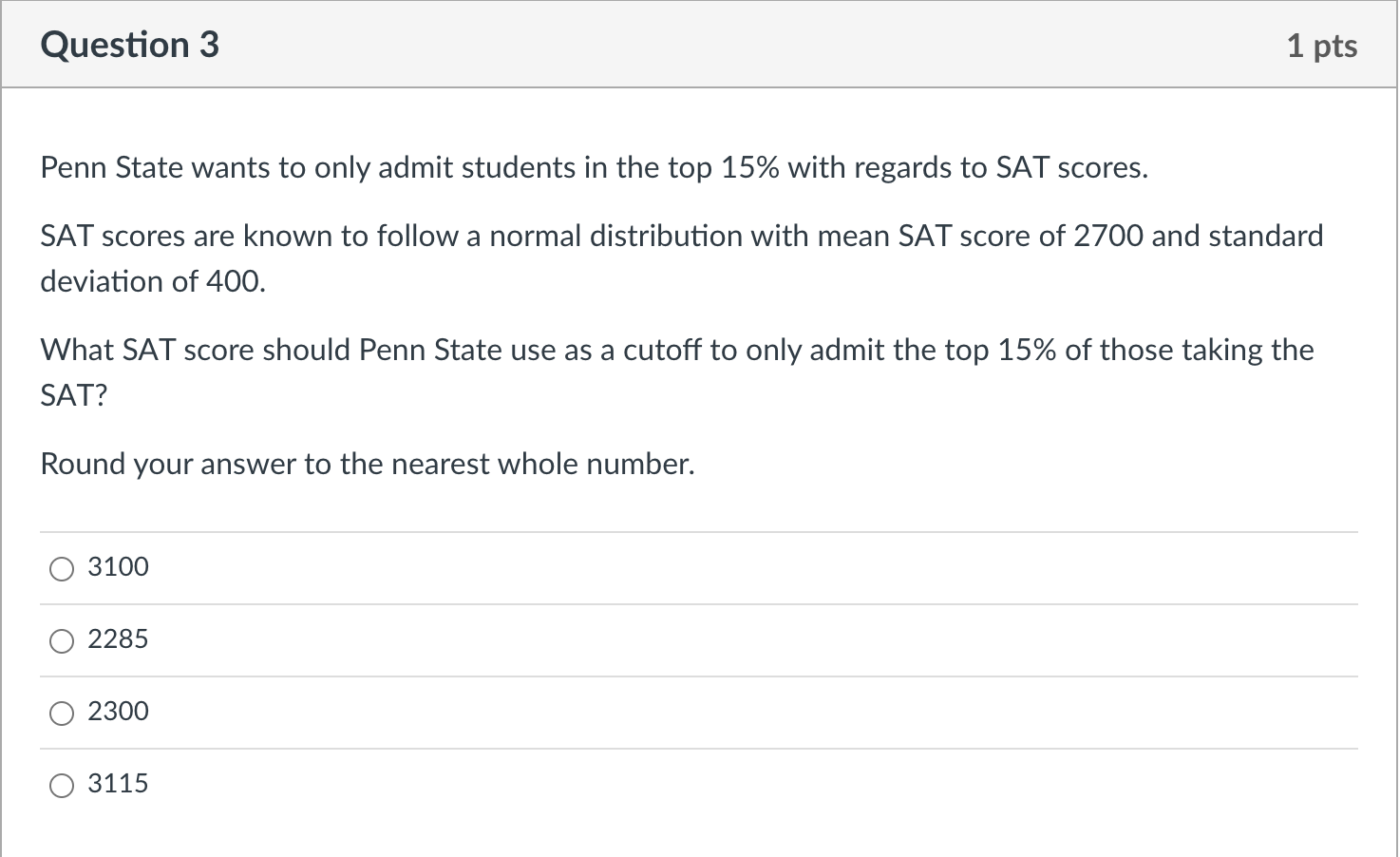Image resolution: width=1400 pixels, height=857 pixels.
Task: Click the sentence starting Penn State wants
Action: pos(594,168)
